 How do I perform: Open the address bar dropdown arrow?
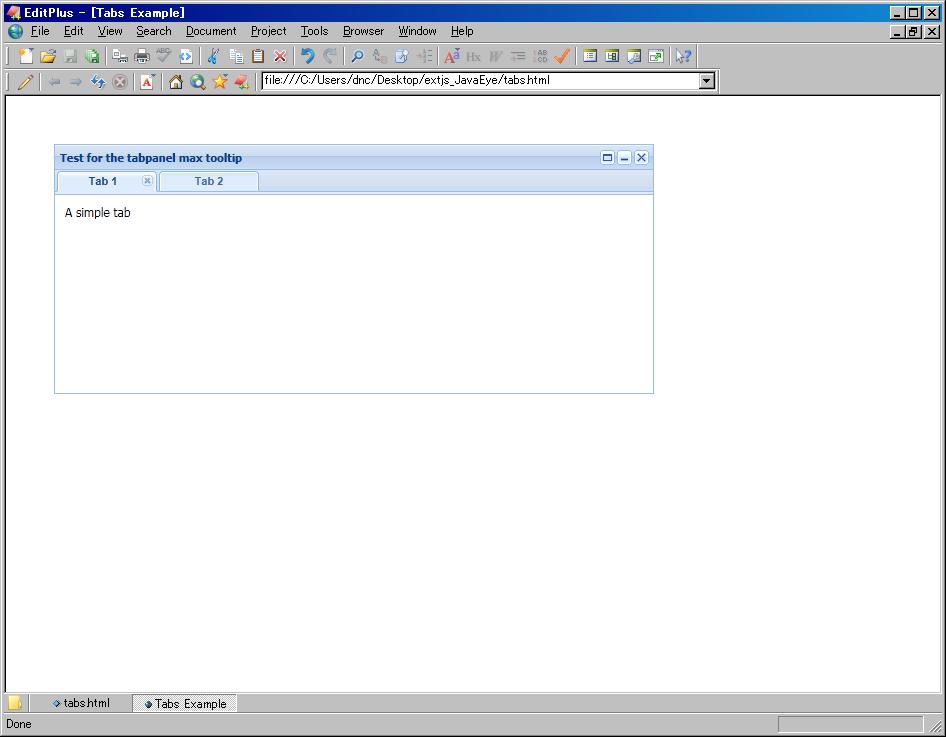[707, 81]
